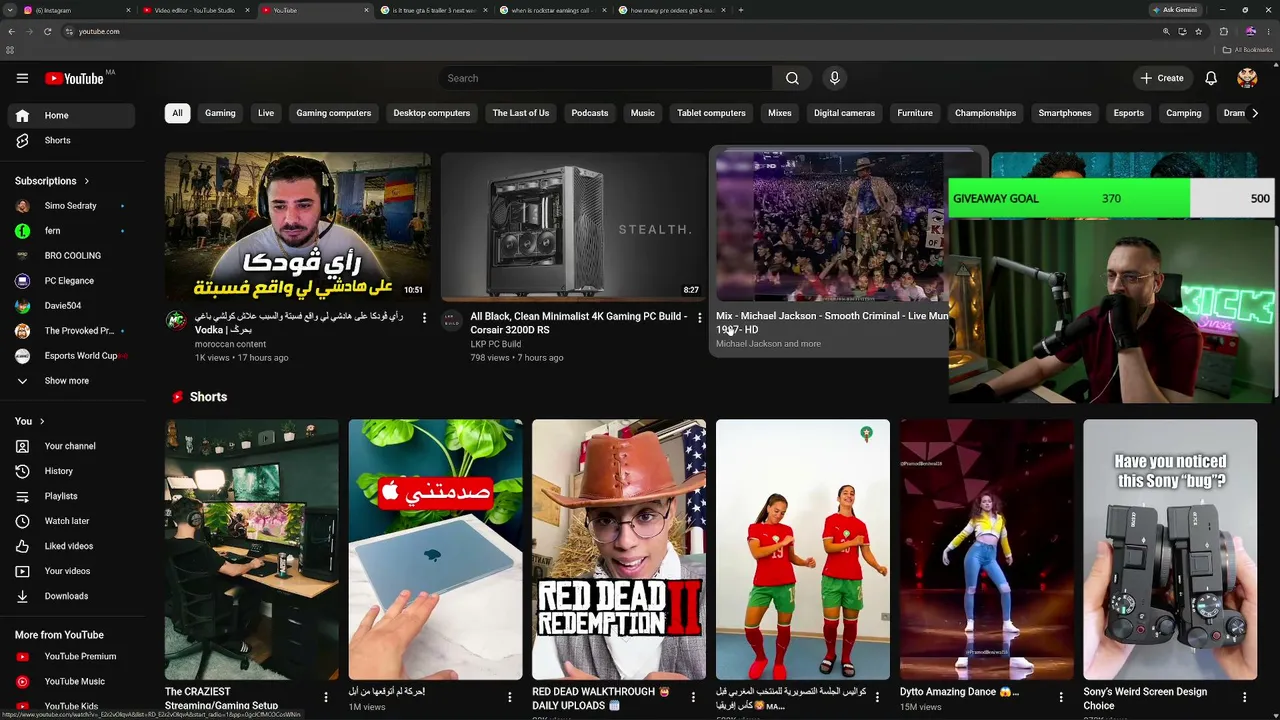Open options menu for the Corsair 3200D RS video
This screenshot has height=720, width=1280.
[x=700, y=318]
